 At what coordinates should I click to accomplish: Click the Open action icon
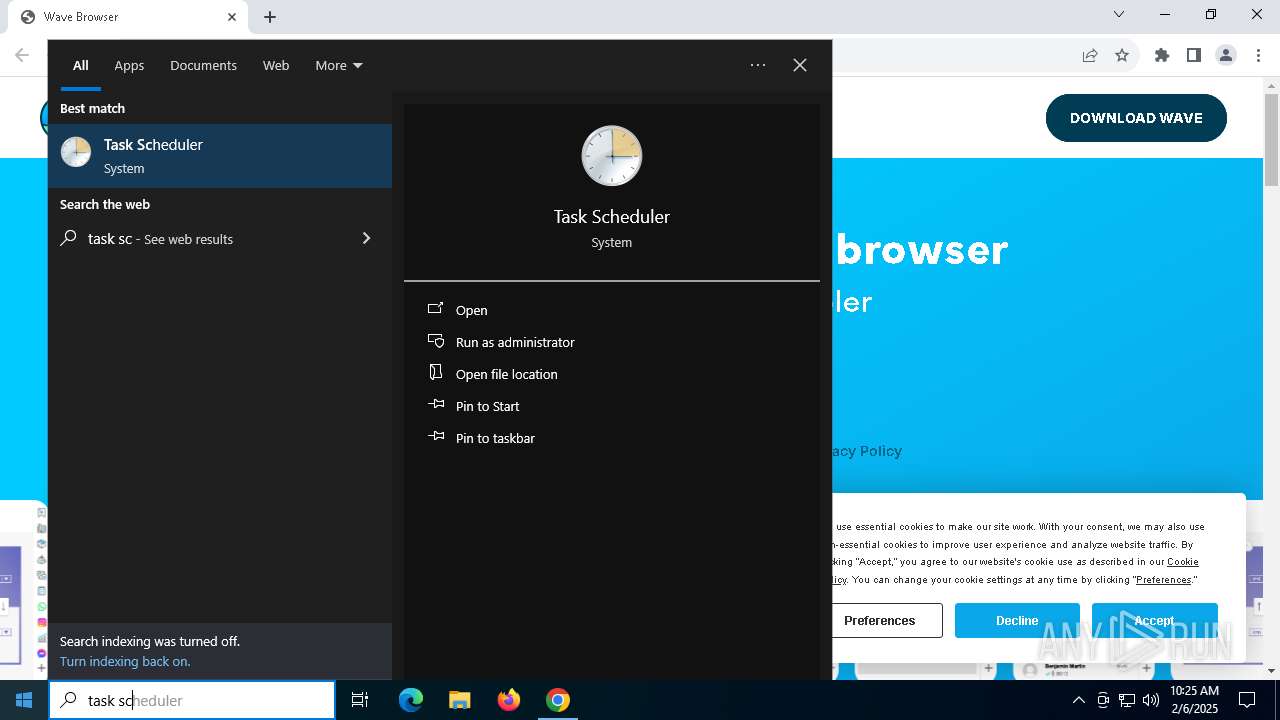436,309
